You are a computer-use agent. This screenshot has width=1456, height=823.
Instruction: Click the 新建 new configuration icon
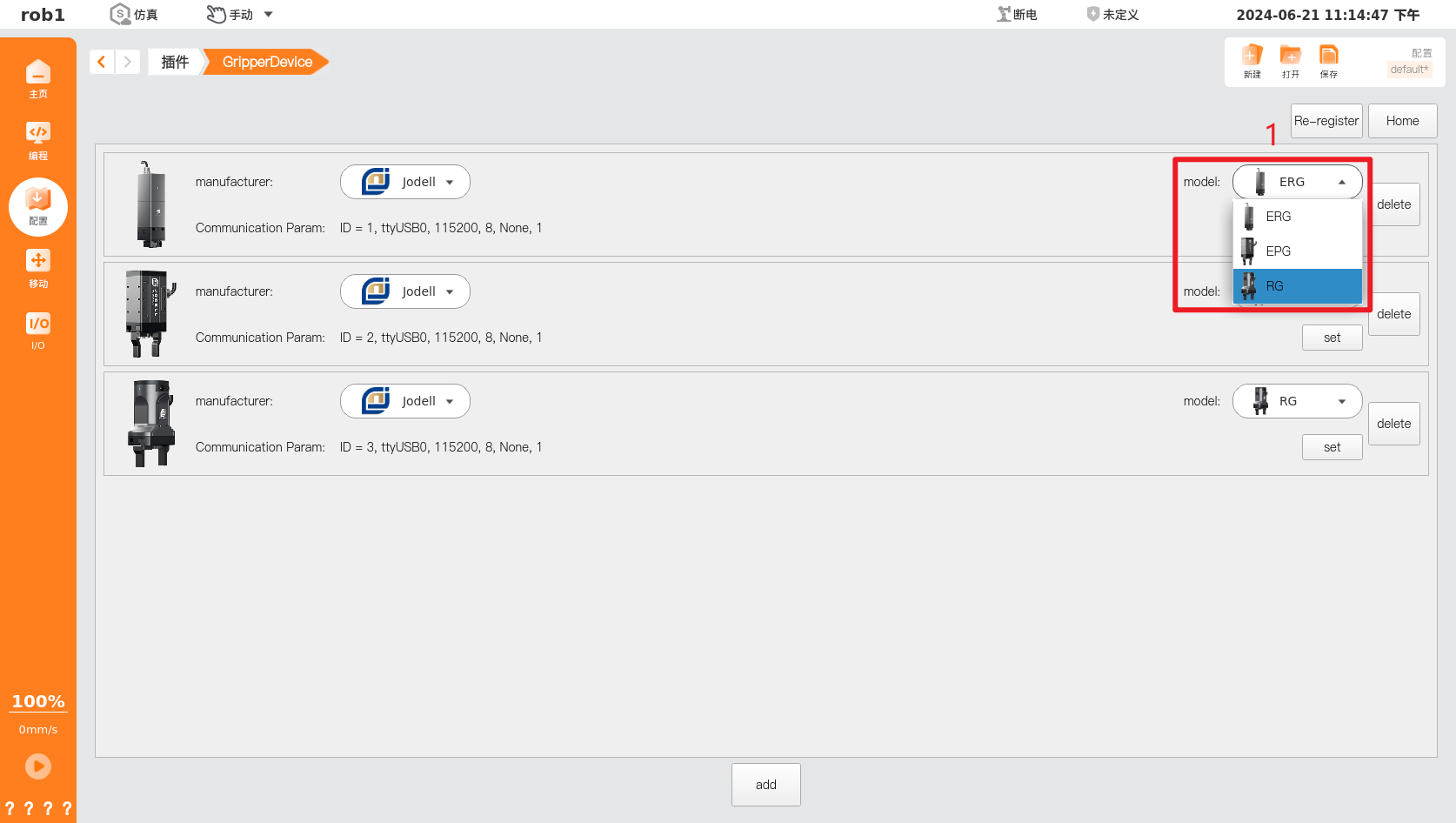click(x=1252, y=61)
